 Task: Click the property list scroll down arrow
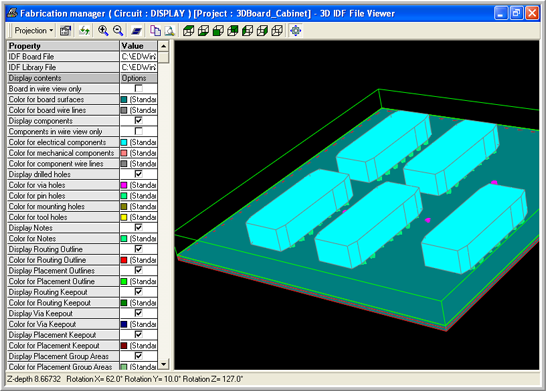[x=163, y=364]
